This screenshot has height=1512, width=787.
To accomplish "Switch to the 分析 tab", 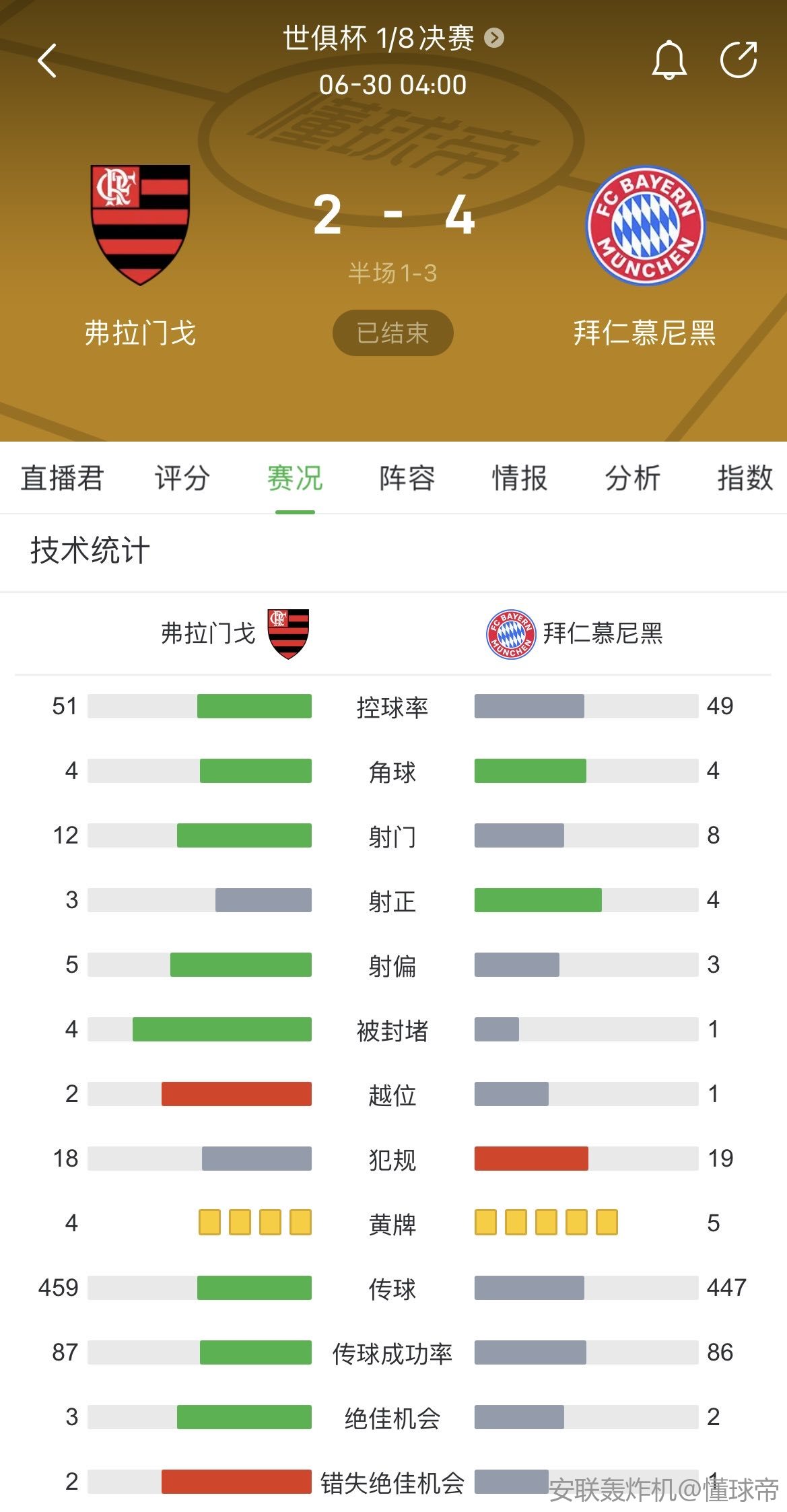I will (632, 478).
